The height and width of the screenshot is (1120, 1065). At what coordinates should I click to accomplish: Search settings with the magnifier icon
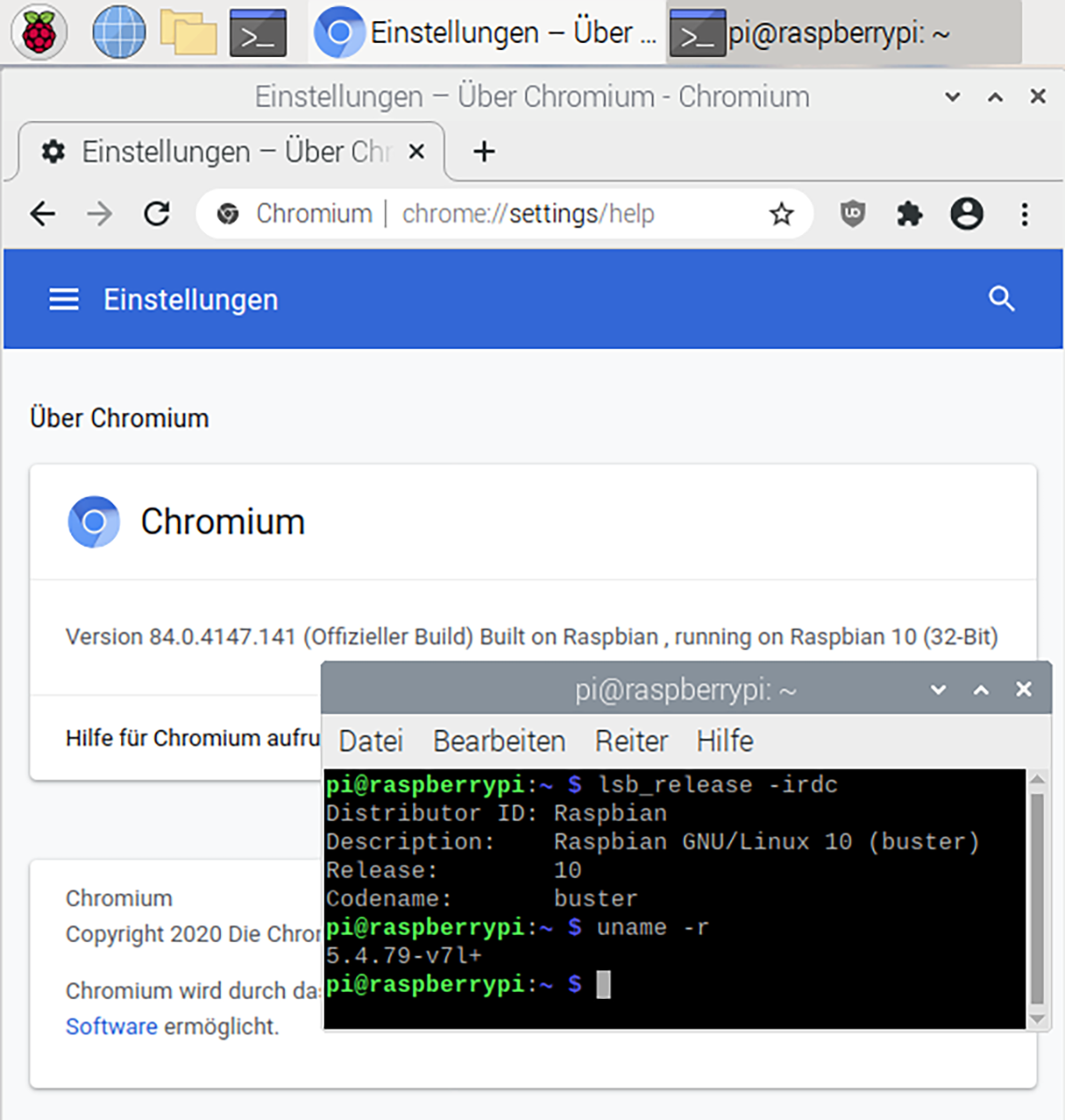coord(1002,299)
